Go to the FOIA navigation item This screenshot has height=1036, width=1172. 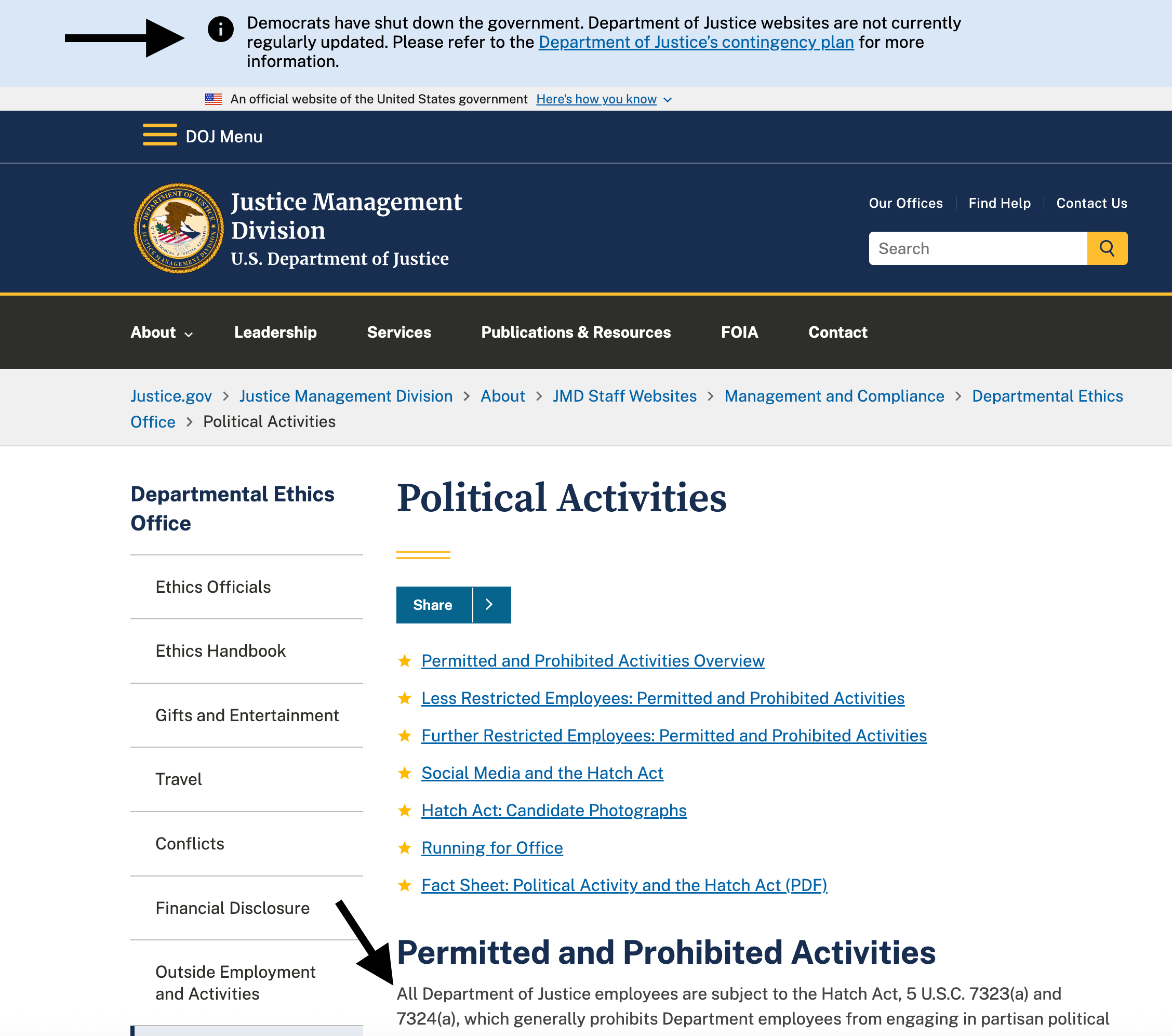[739, 332]
